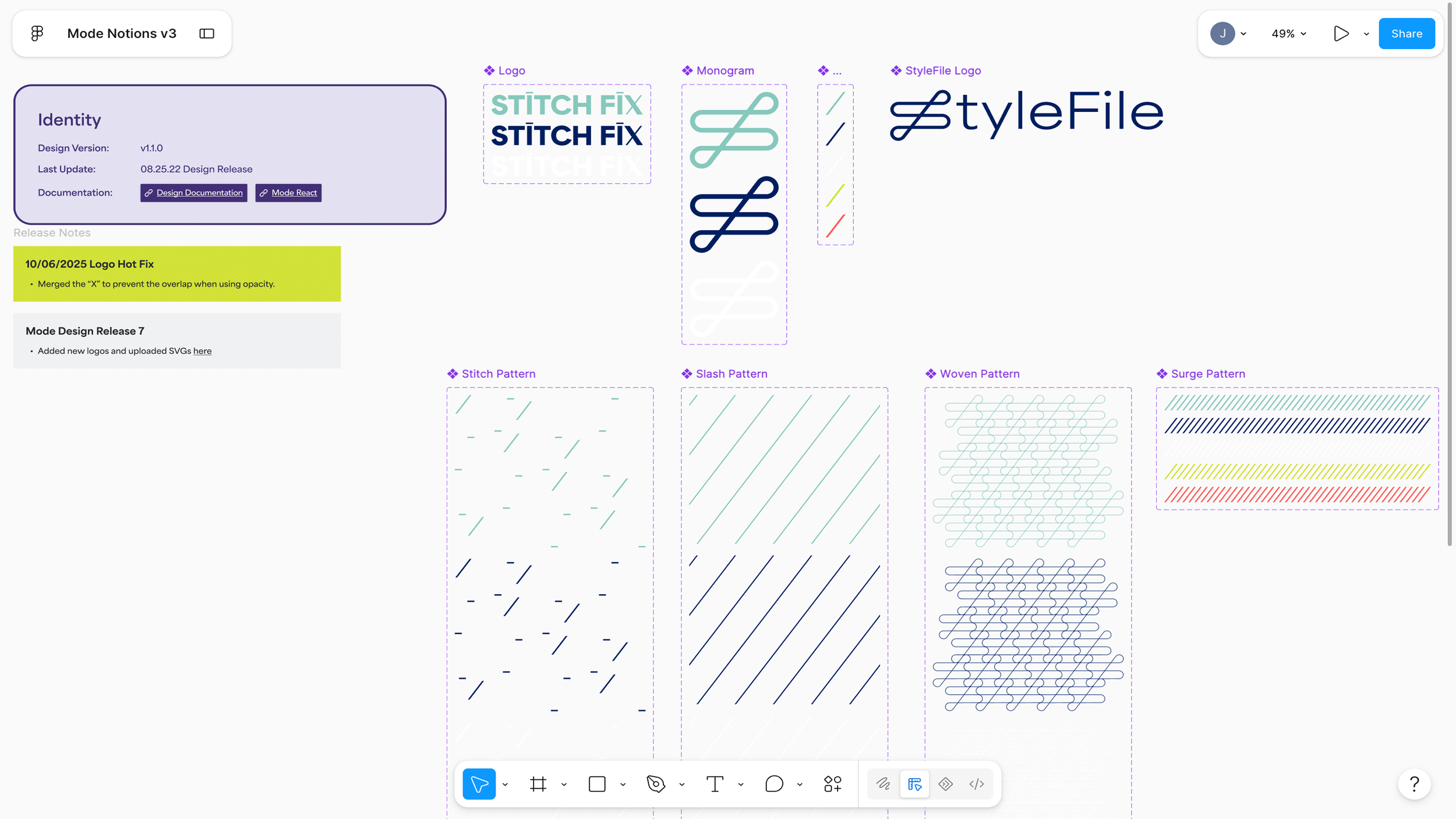This screenshot has height=819, width=1456.
Task: Expand Move tool options chevron
Action: tap(505, 784)
